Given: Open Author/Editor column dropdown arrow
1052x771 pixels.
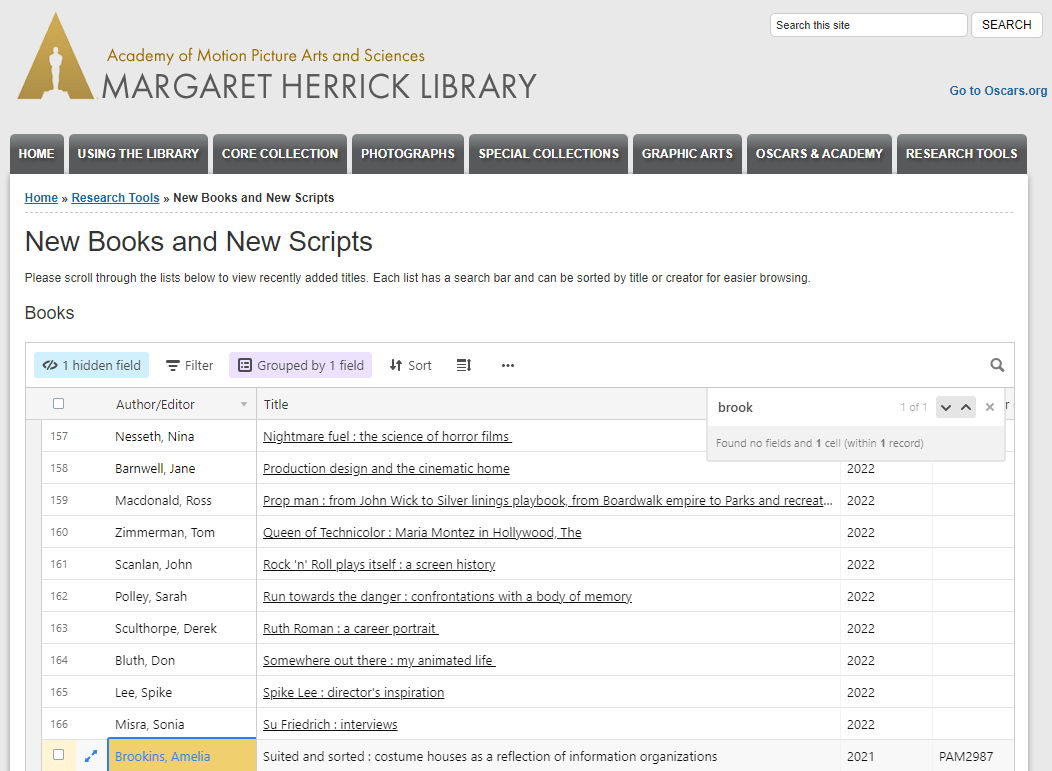Looking at the screenshot, I should click(243, 405).
